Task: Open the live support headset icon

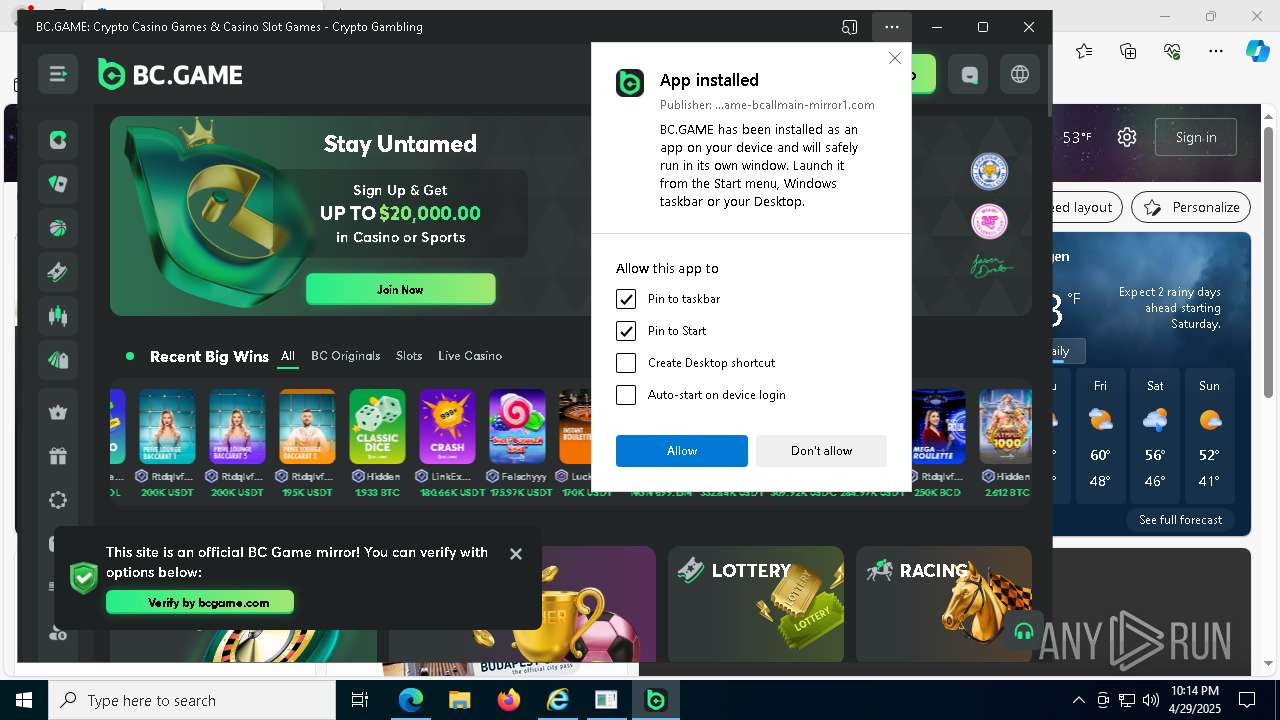Action: 1023,631
